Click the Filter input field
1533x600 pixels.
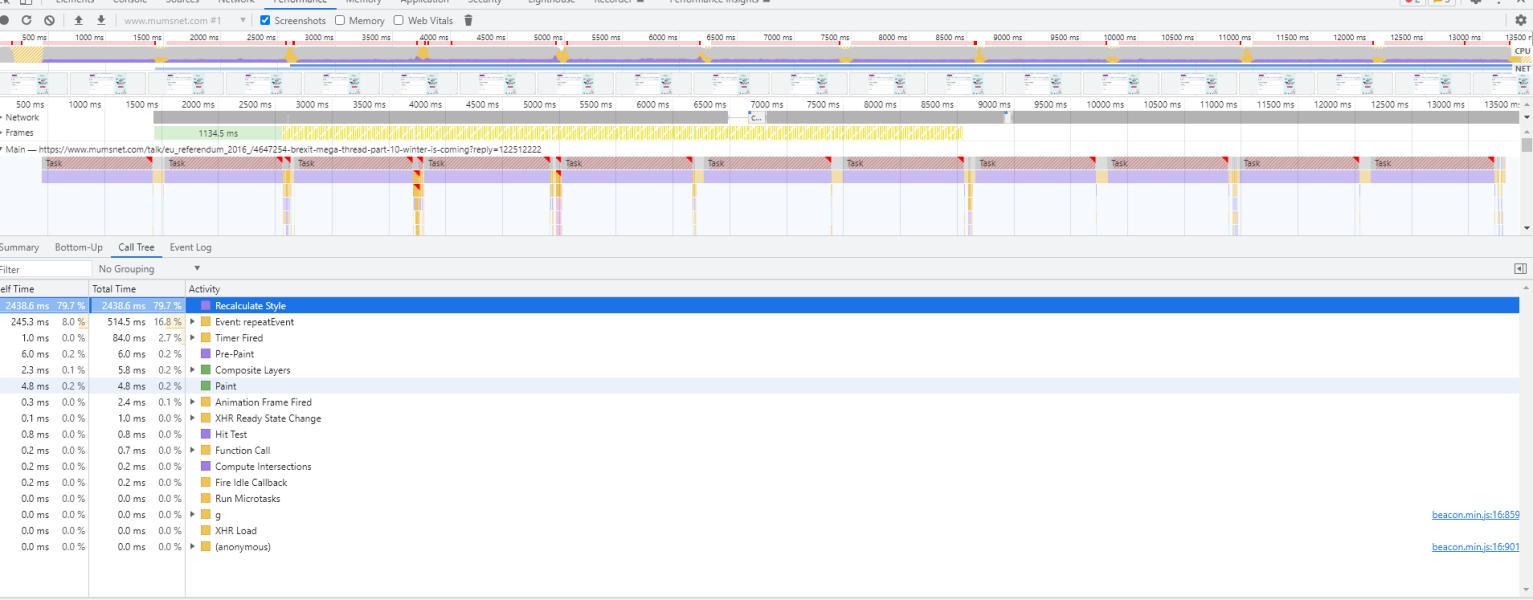coord(45,269)
